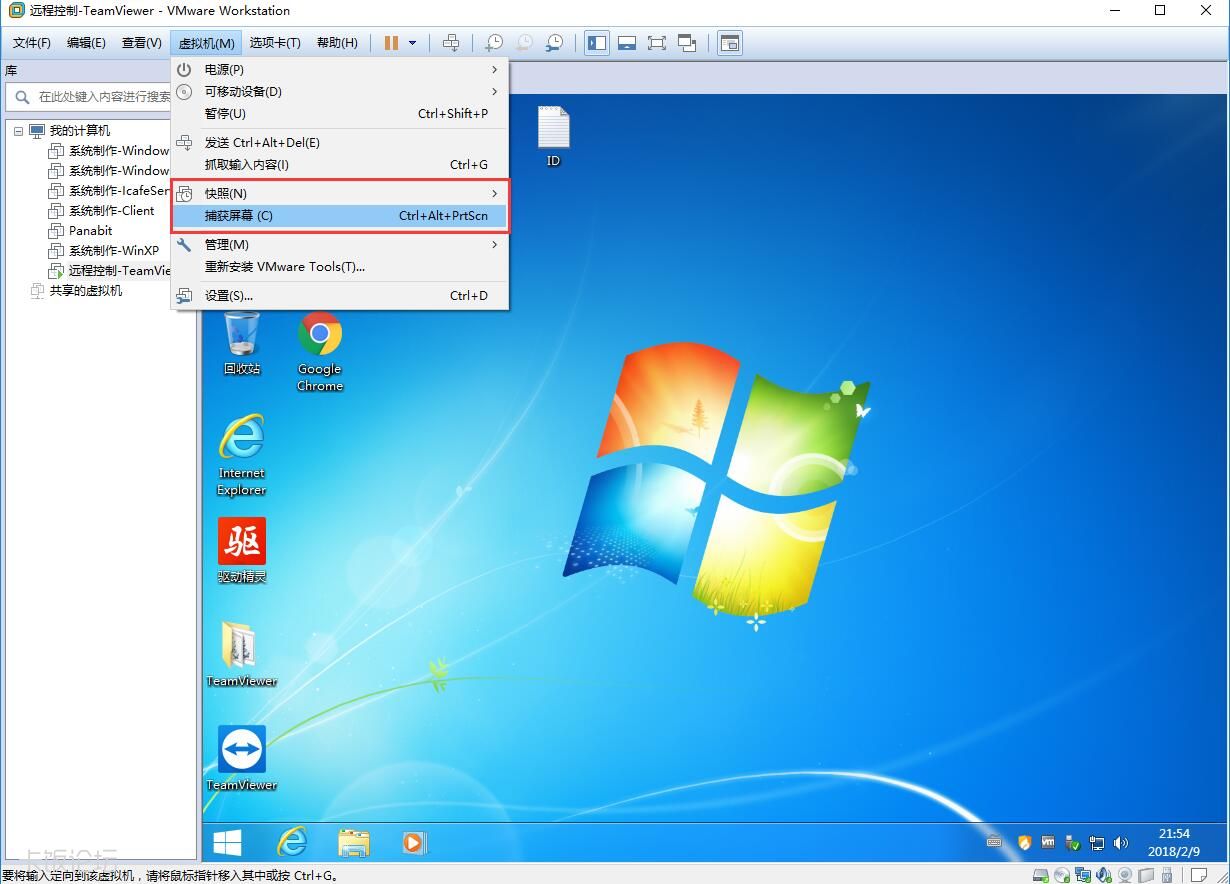Click the Google Chrome desktop icon
Screen dimensions: 1230x884
click(320, 351)
